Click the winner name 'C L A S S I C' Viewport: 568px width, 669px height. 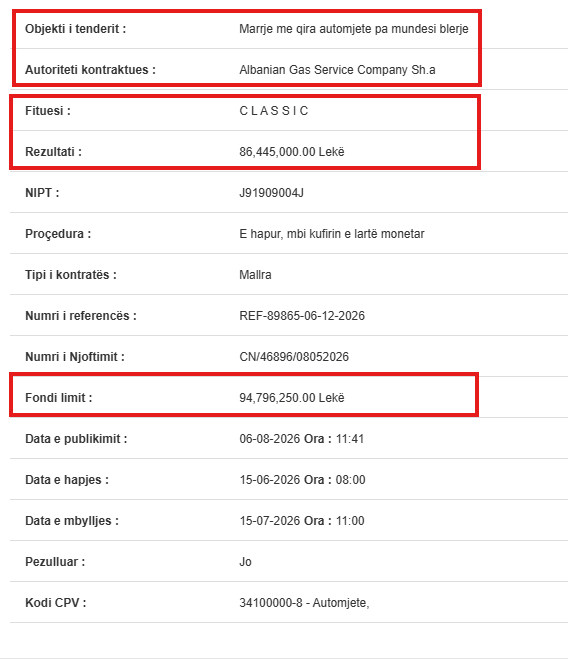274,111
